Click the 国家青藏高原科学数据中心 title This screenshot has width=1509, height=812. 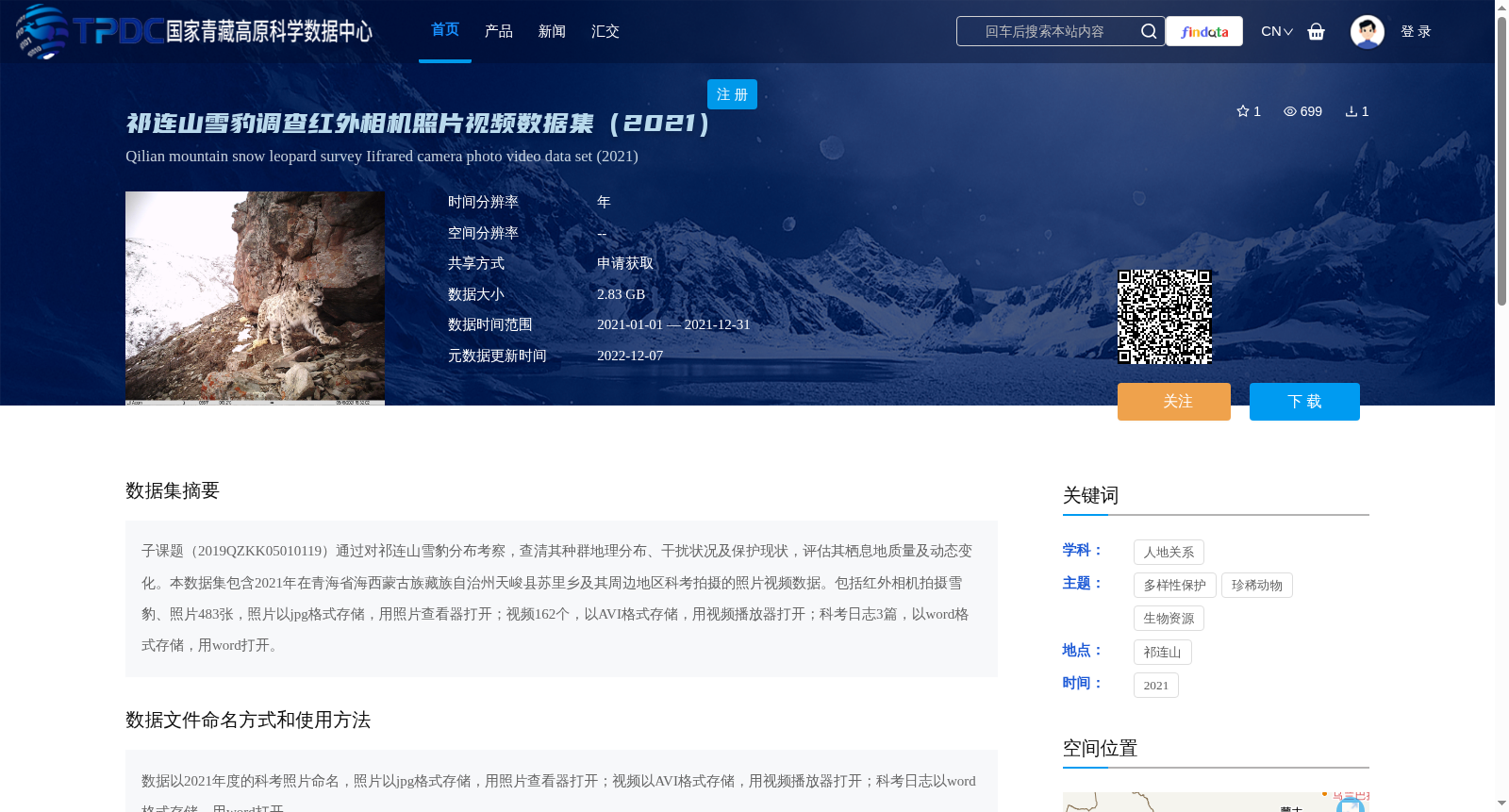pos(270,31)
